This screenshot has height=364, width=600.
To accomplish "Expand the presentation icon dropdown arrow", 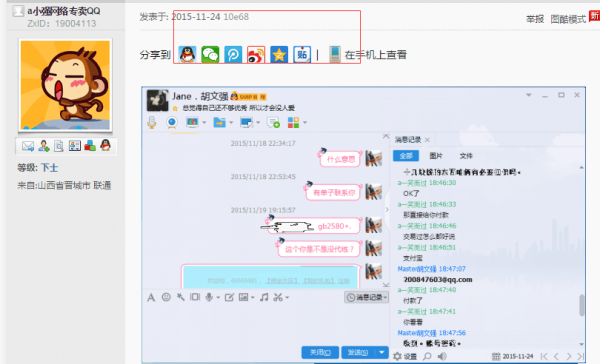I will tap(204, 123).
